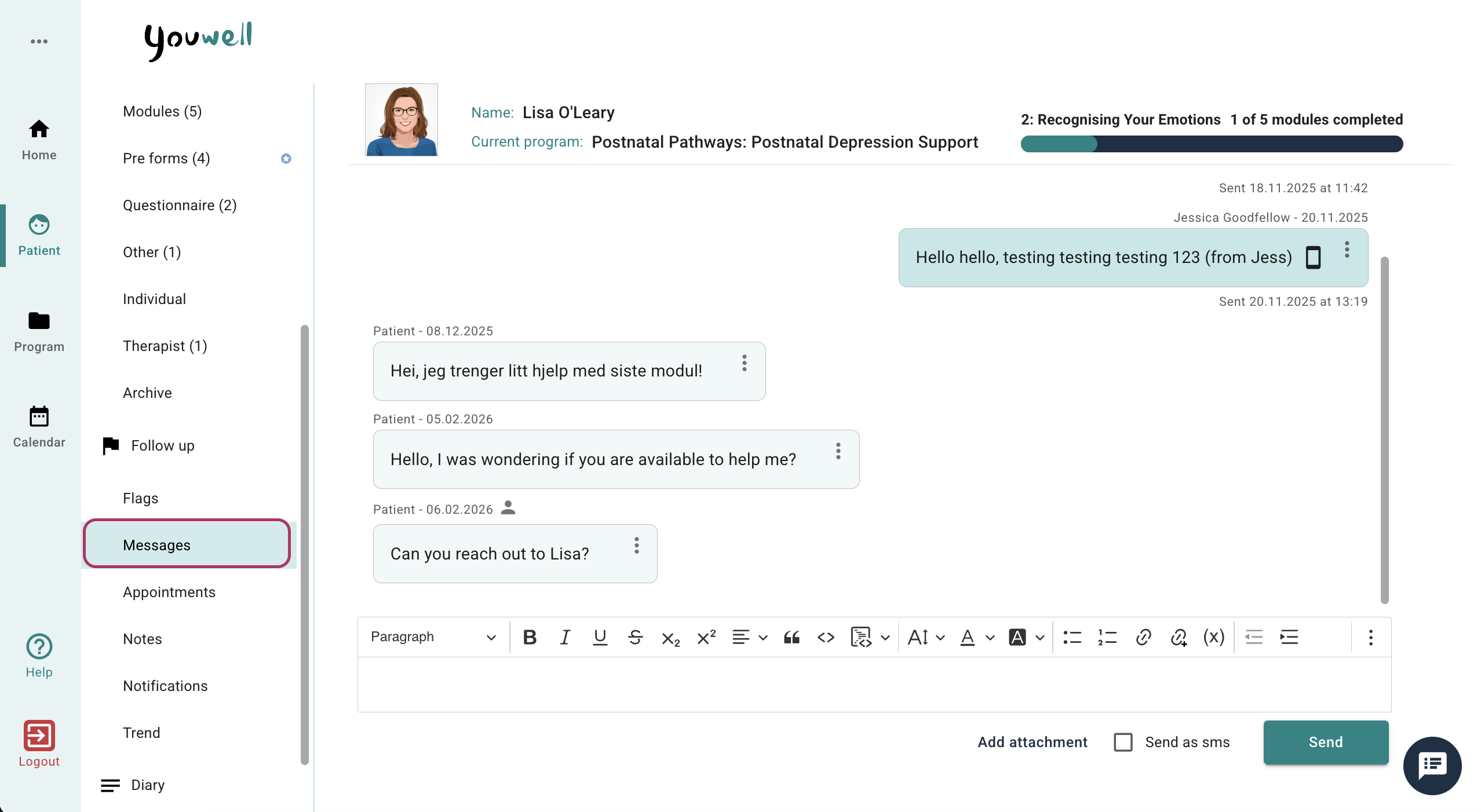Open options for Jessica's message
Viewport: 1481px width, 812px height.
(x=1347, y=250)
